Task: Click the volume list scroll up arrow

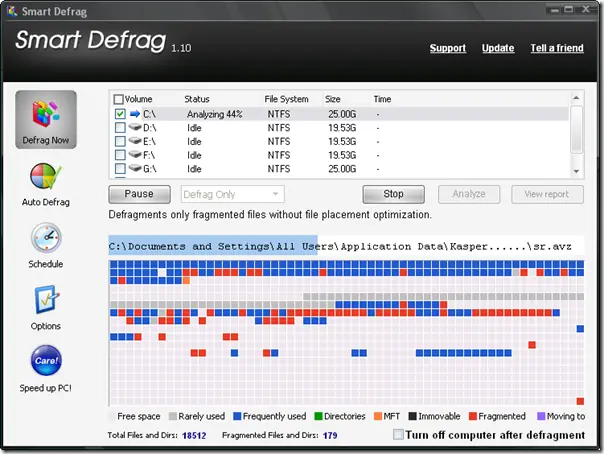Action: (576, 98)
